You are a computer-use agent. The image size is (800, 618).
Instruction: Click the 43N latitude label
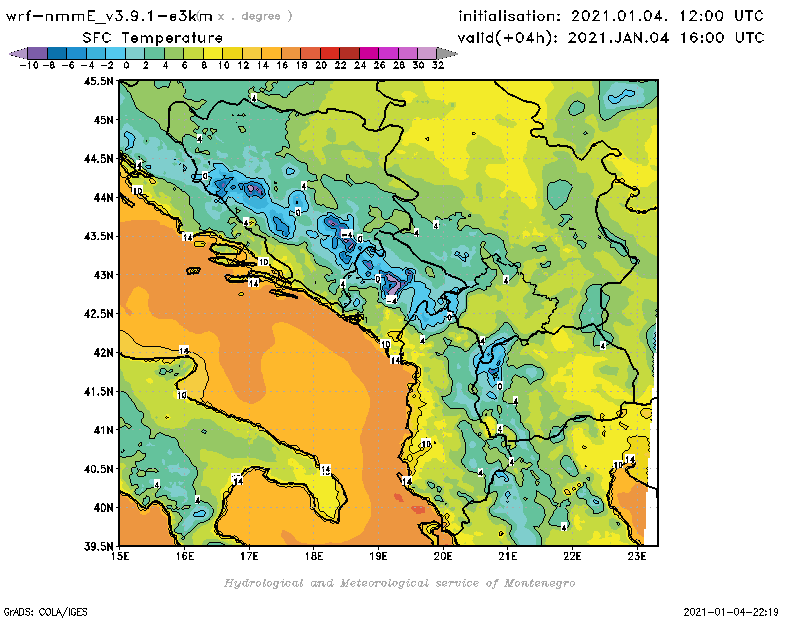(x=104, y=275)
